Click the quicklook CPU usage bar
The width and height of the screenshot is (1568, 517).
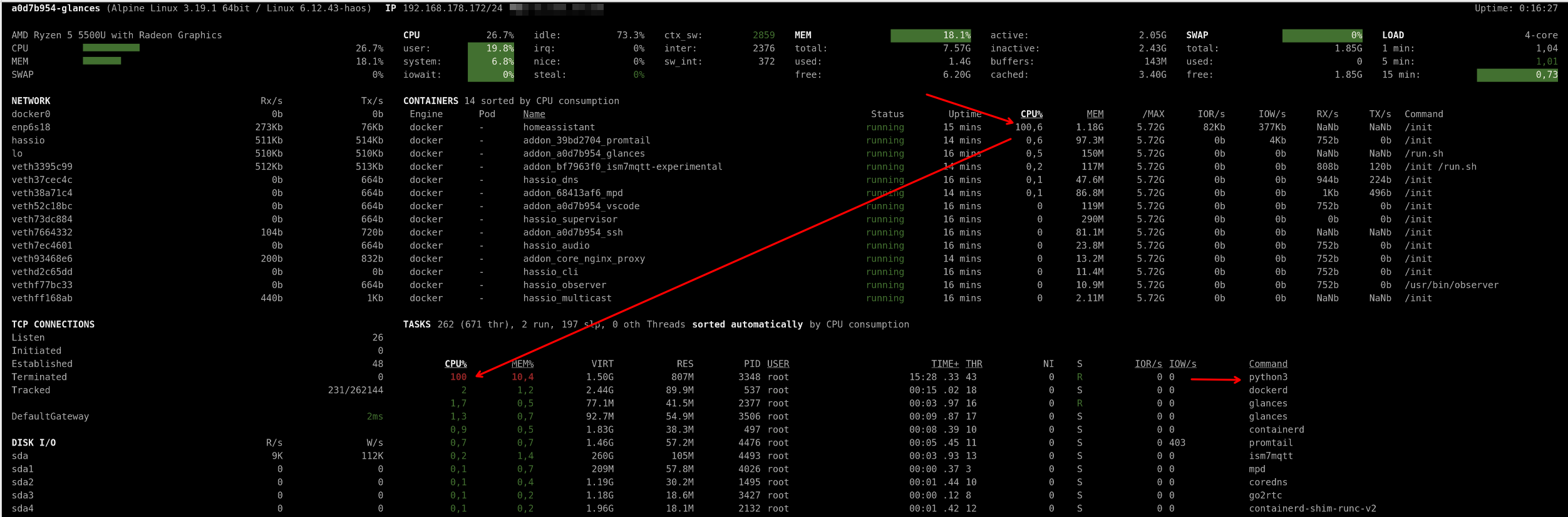(111, 48)
